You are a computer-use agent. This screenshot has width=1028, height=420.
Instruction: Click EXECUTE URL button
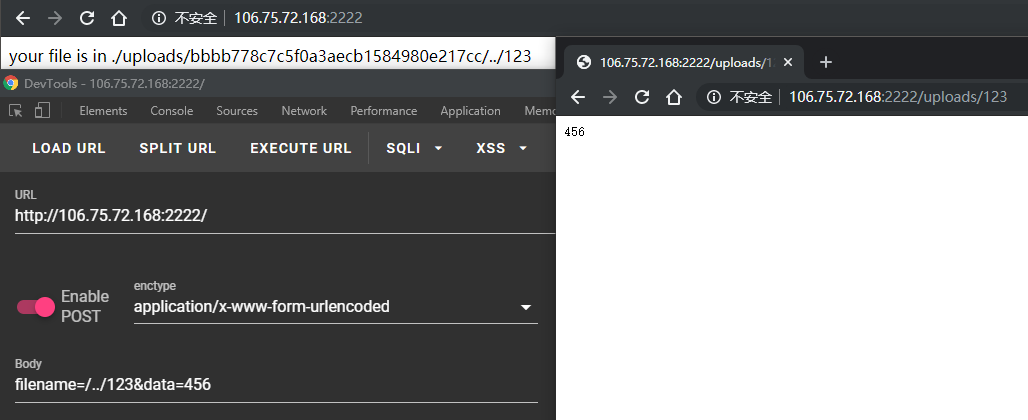click(301, 148)
